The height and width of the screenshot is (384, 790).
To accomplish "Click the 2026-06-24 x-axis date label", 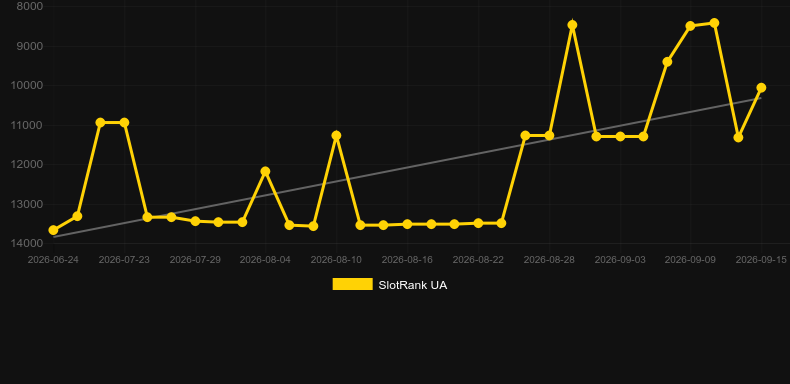I will (53, 260).
